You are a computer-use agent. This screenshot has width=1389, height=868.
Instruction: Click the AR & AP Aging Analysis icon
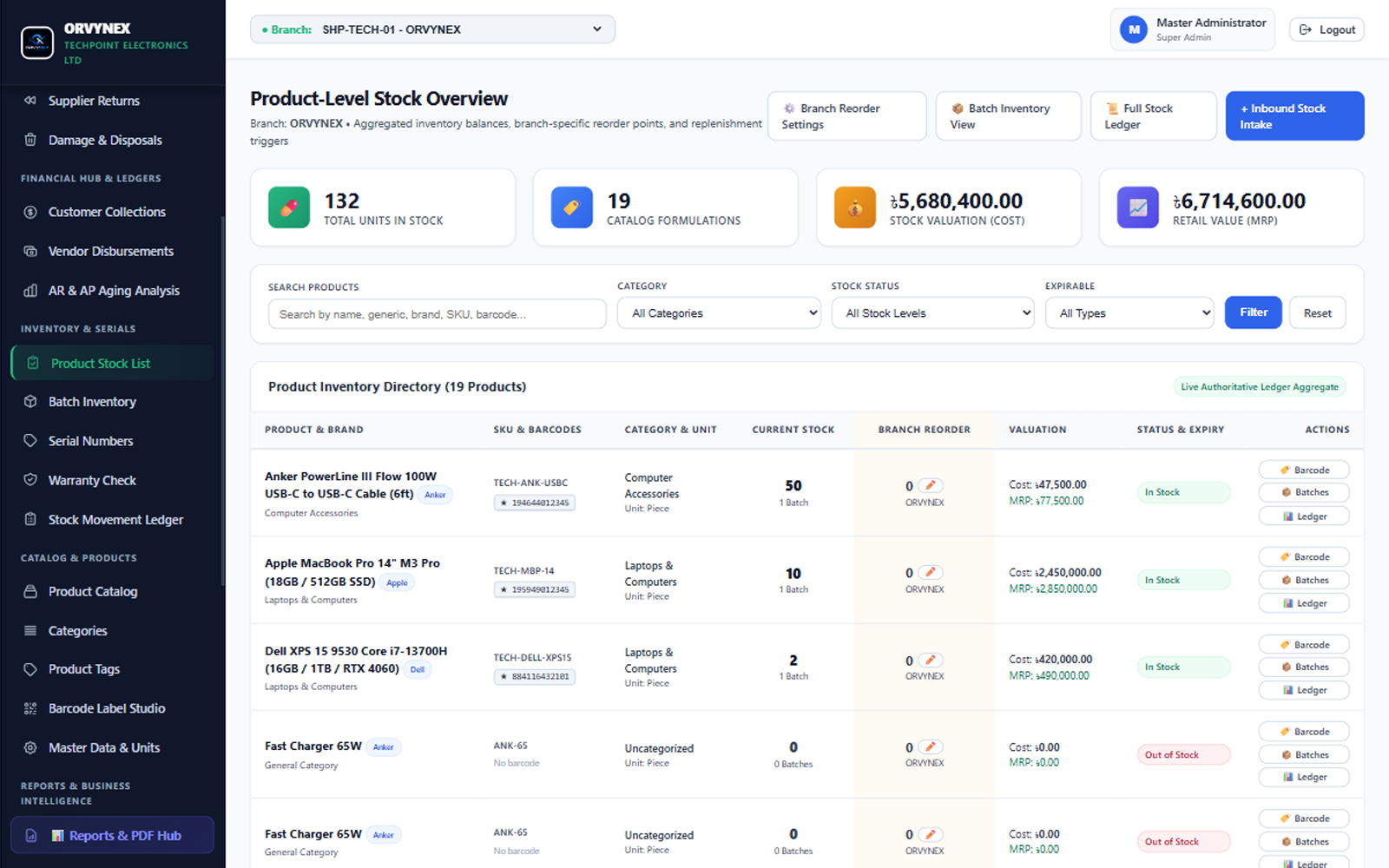pos(30,291)
